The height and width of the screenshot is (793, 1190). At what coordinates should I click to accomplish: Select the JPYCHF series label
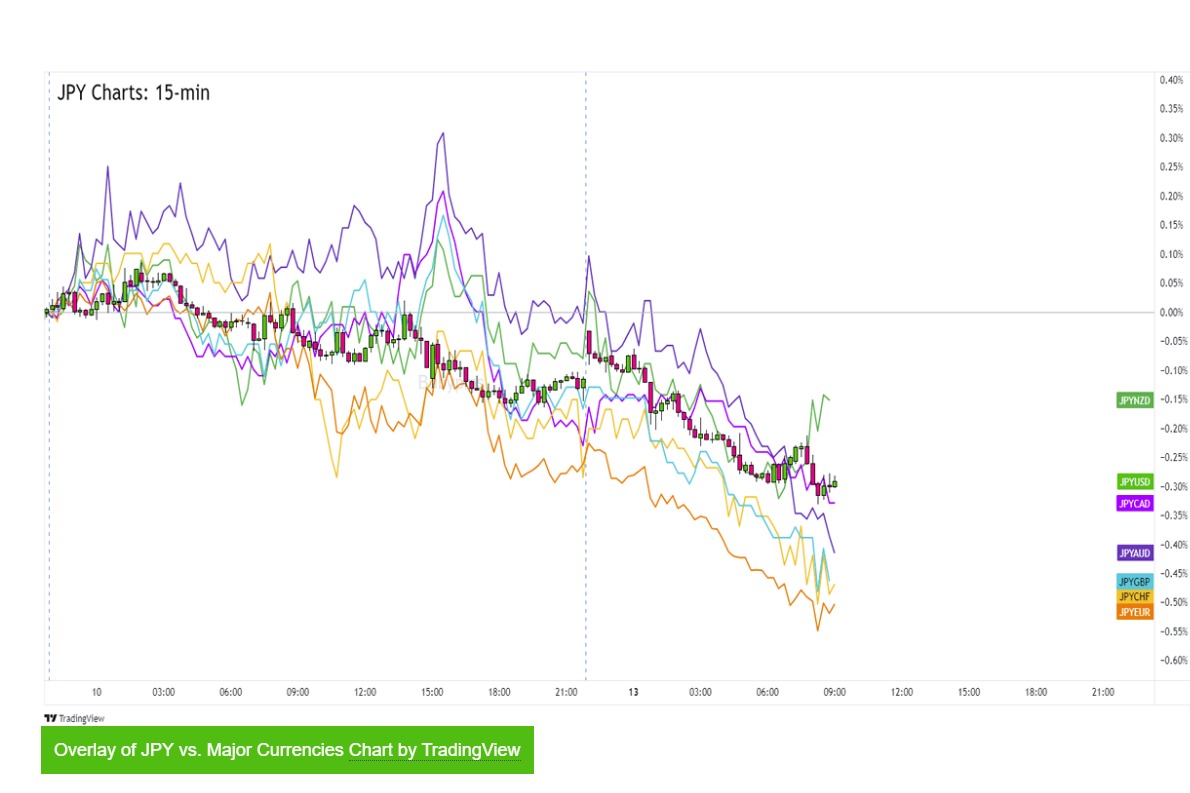(1135, 597)
